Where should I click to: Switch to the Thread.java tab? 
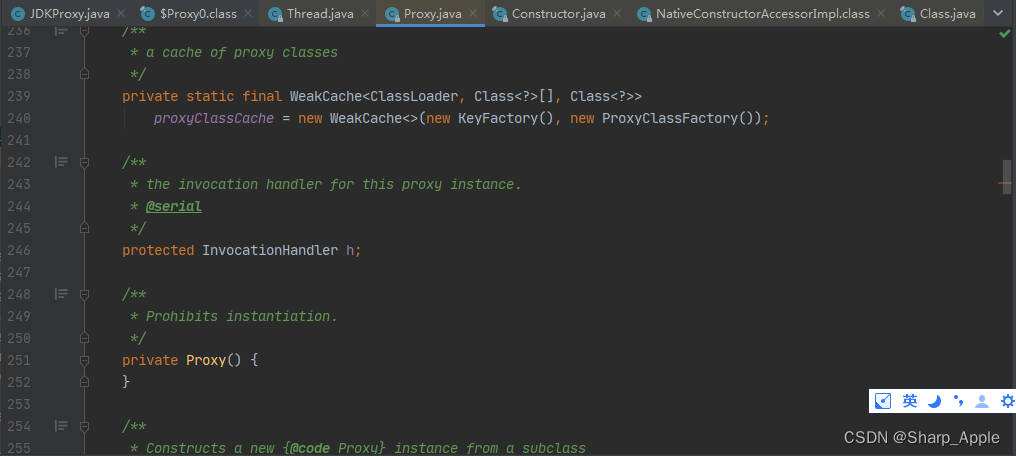click(318, 13)
